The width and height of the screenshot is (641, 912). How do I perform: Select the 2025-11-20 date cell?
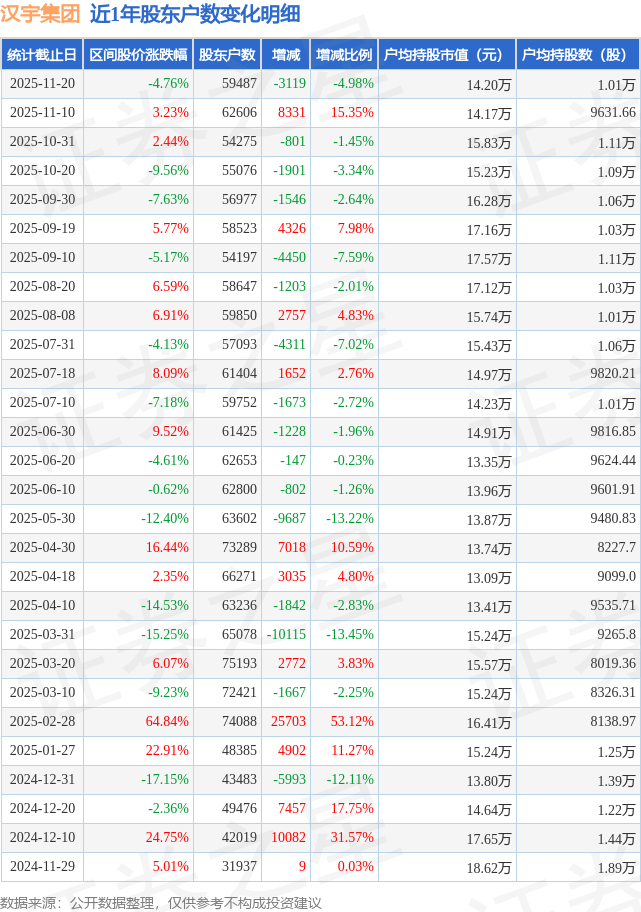click(x=42, y=84)
